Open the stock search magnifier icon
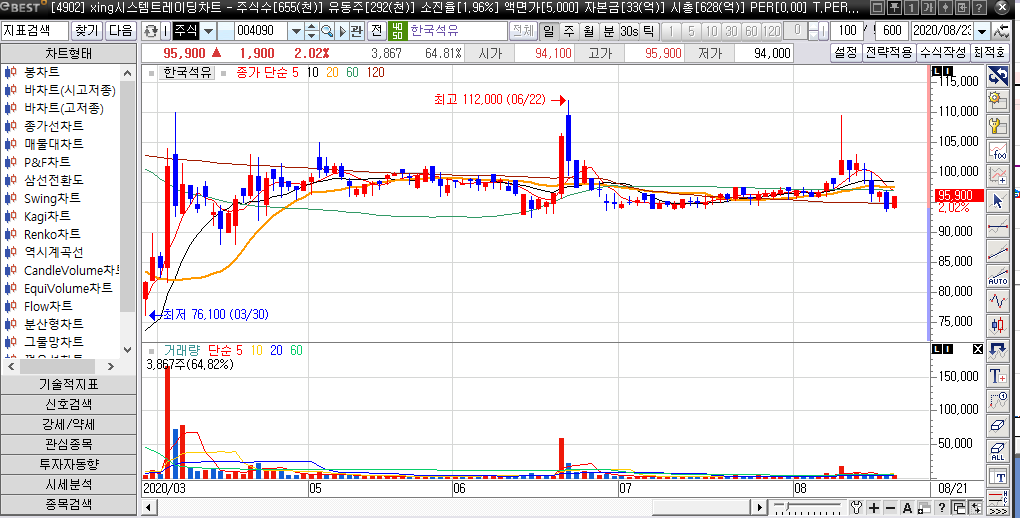The width and height of the screenshot is (1020, 518). (x=327, y=31)
